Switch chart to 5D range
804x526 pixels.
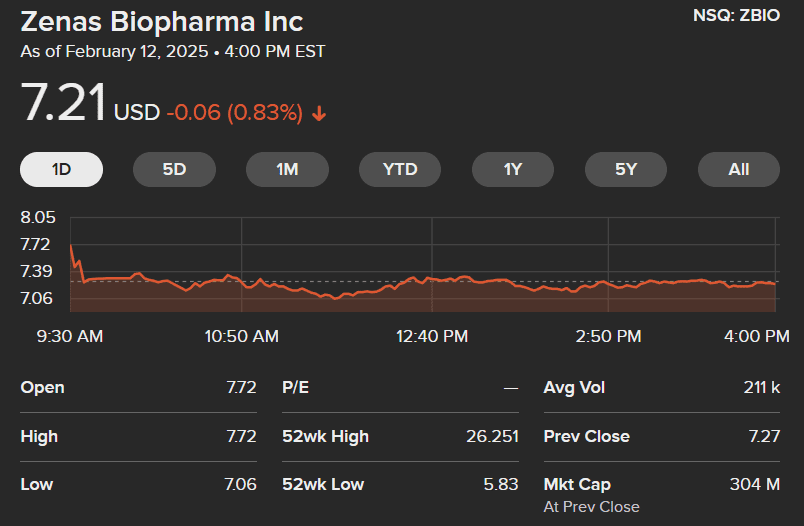coord(174,169)
